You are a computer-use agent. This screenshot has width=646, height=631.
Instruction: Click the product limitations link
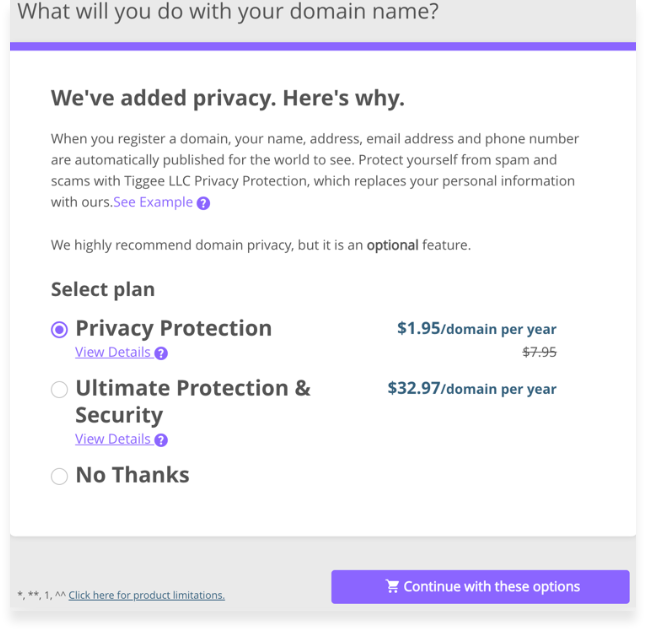pos(146,595)
